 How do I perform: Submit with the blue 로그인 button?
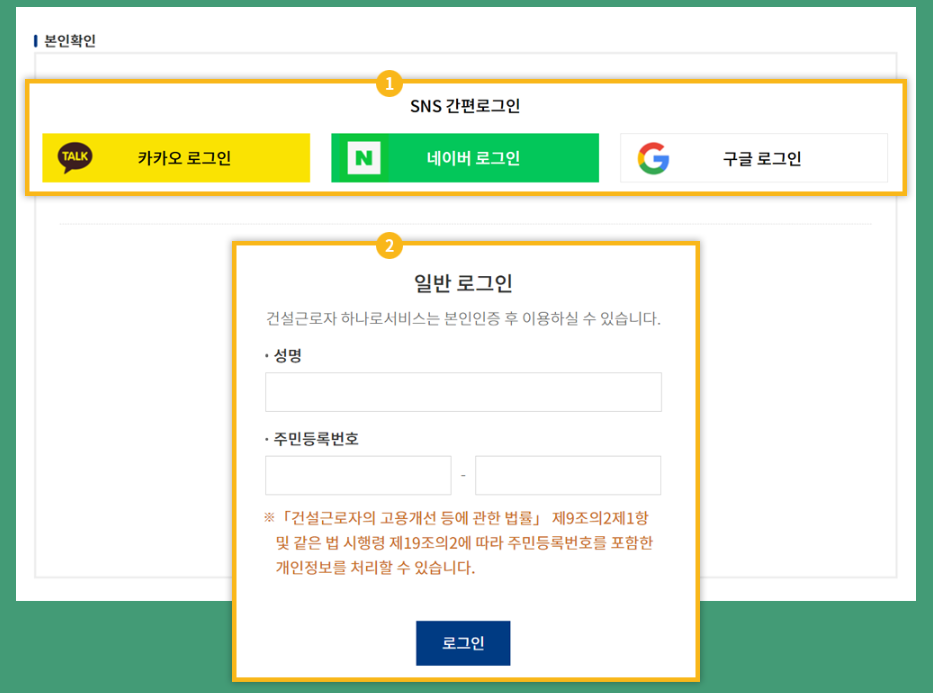click(463, 643)
